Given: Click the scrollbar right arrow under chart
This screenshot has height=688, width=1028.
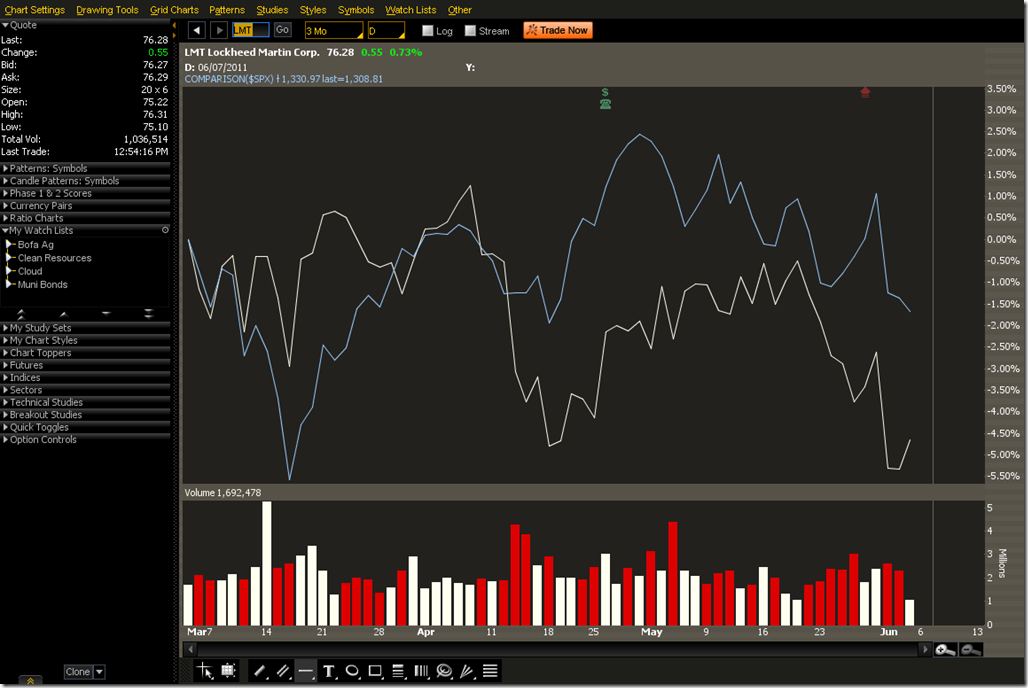Looking at the screenshot, I should coord(925,649).
